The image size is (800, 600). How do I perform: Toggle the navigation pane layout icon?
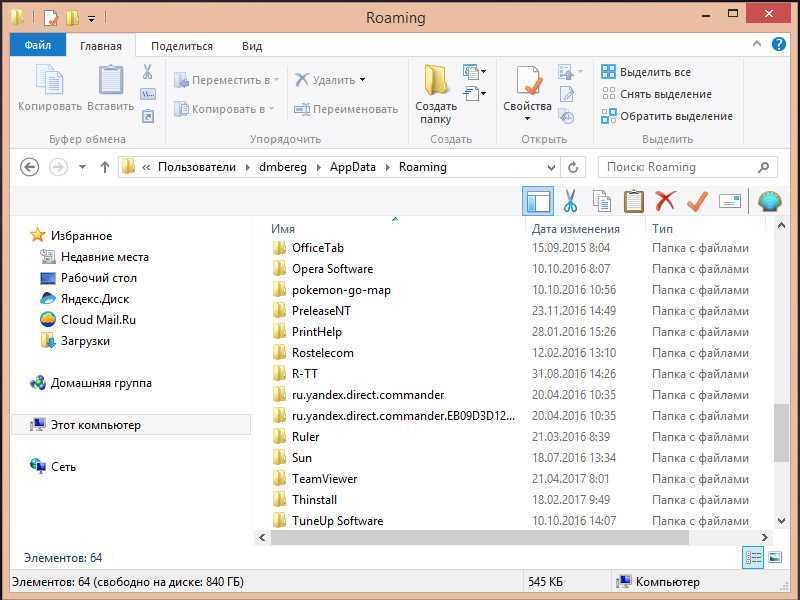coord(538,201)
